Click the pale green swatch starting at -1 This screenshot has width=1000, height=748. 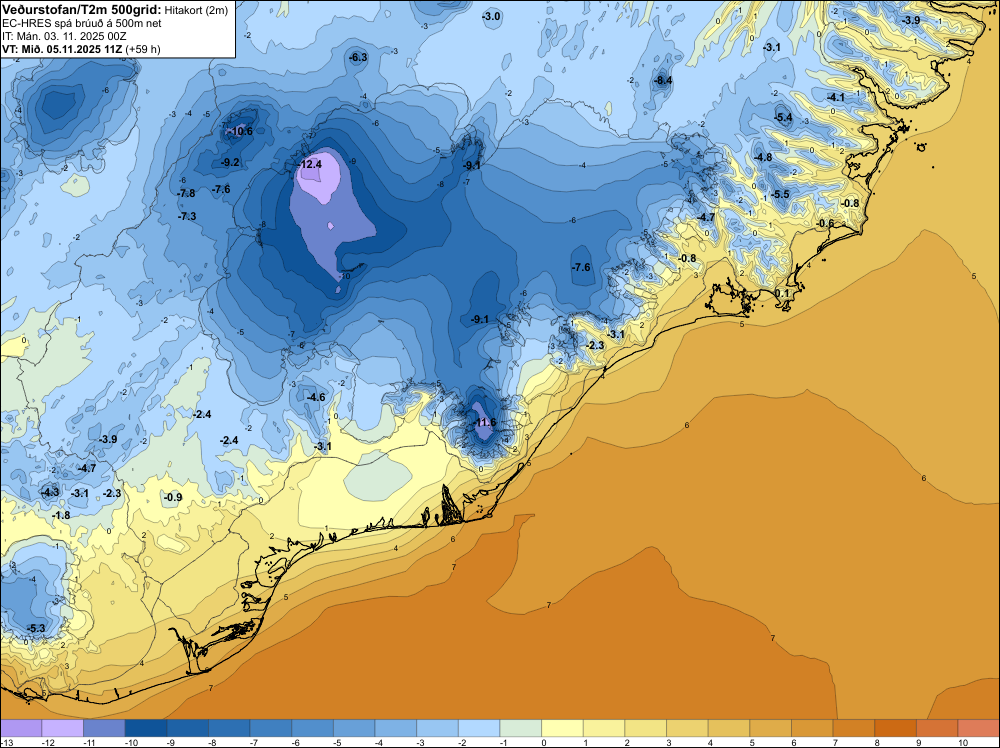coord(520,728)
